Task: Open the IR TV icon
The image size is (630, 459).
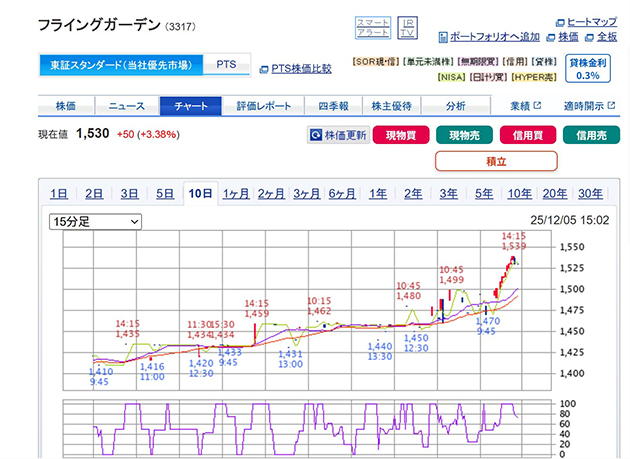Action: pyautogui.click(x=407, y=27)
